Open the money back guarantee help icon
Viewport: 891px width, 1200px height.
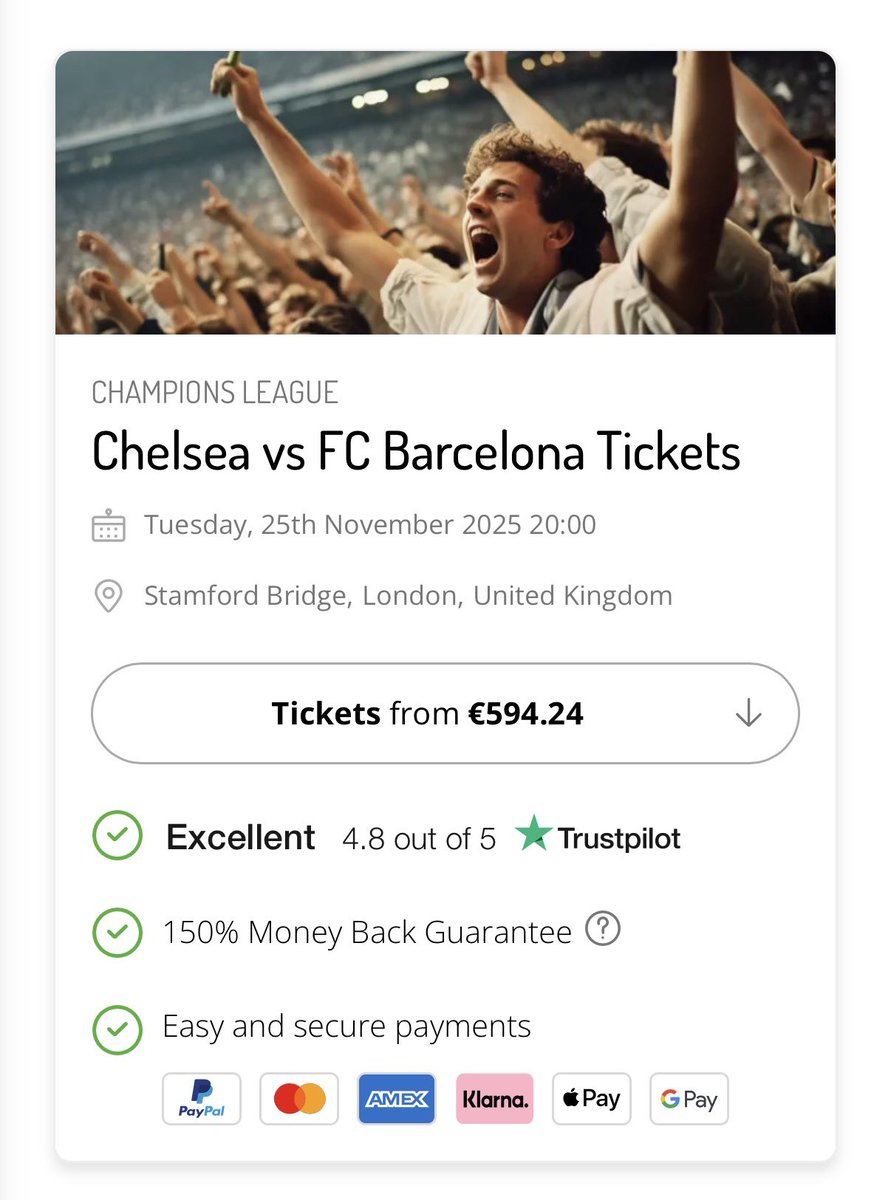pos(603,930)
